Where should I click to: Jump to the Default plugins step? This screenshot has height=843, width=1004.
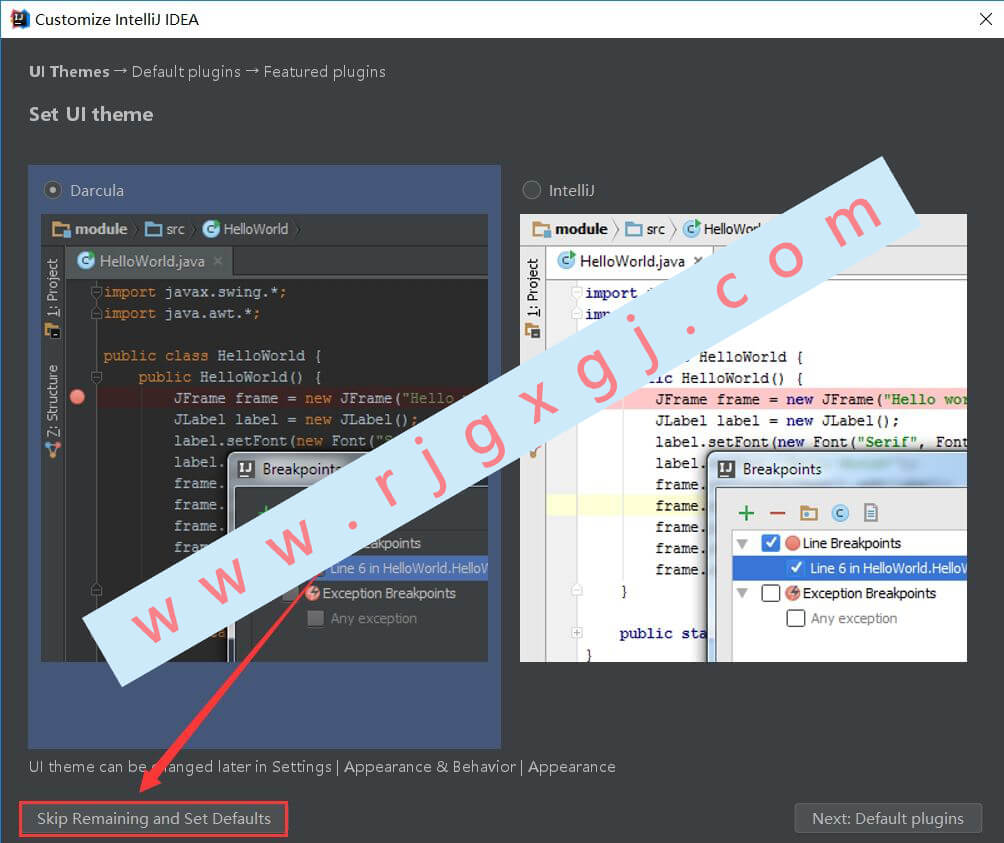coord(186,72)
